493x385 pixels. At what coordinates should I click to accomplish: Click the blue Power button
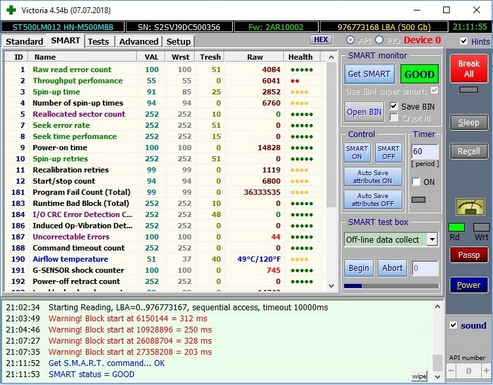pos(469,285)
